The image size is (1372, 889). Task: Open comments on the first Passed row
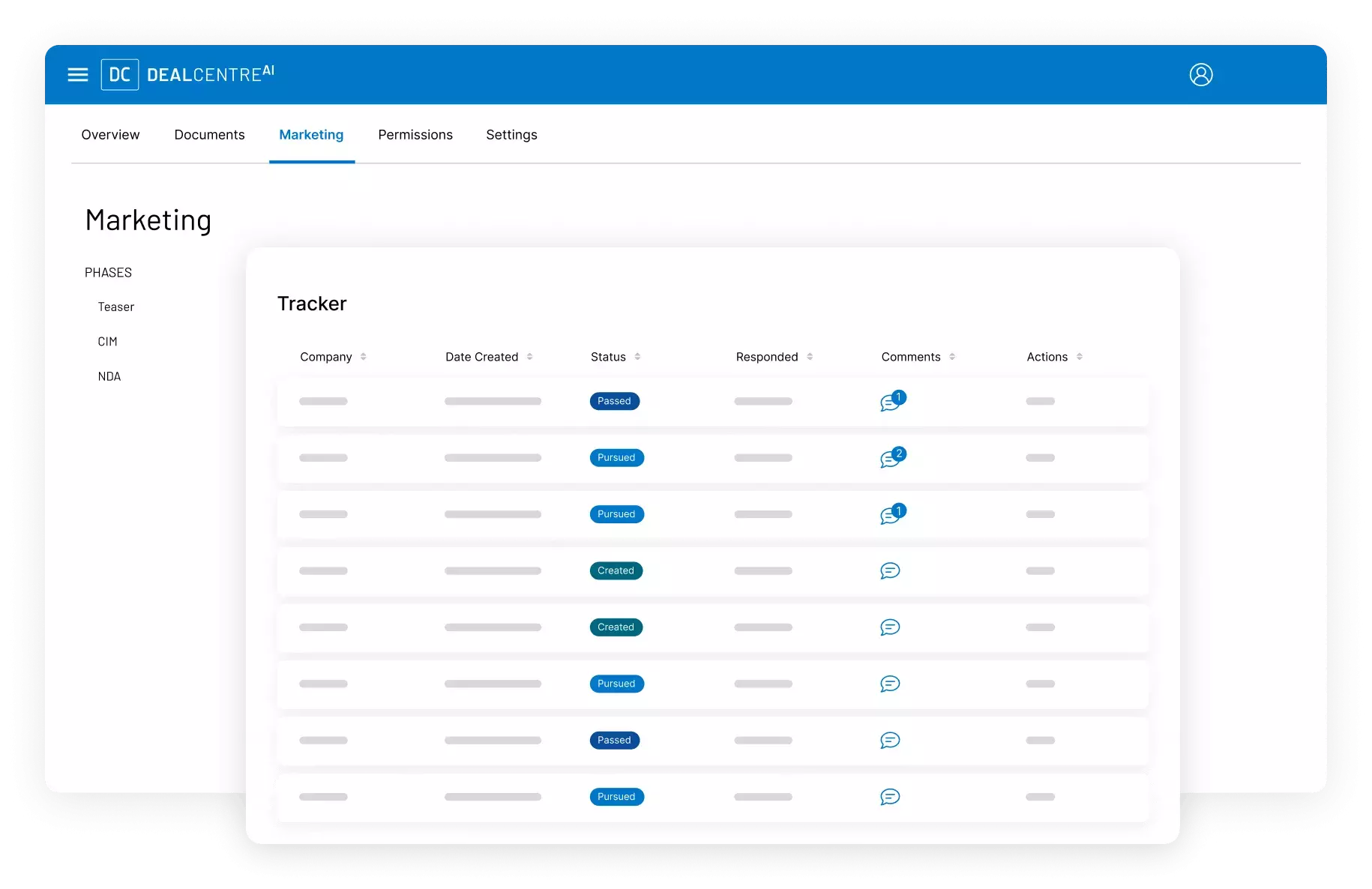coord(891,402)
